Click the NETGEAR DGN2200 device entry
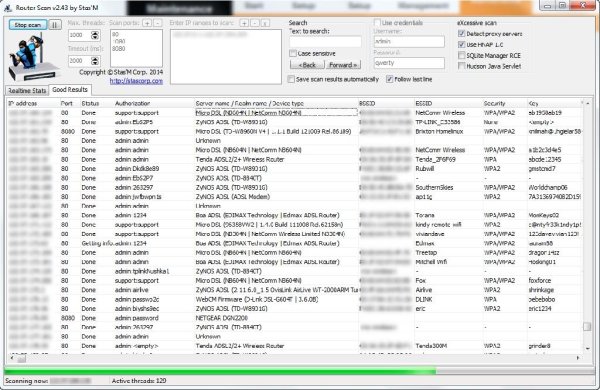 coord(222,318)
